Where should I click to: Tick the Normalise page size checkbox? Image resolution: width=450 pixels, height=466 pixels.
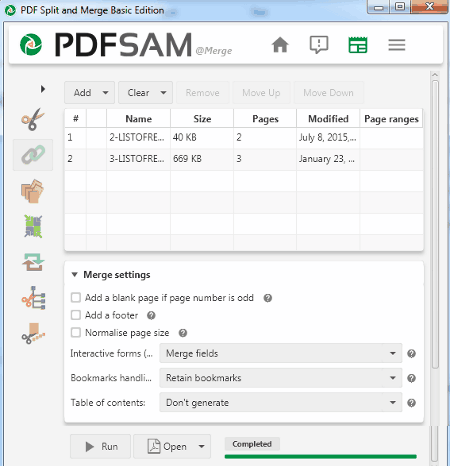pos(76,332)
